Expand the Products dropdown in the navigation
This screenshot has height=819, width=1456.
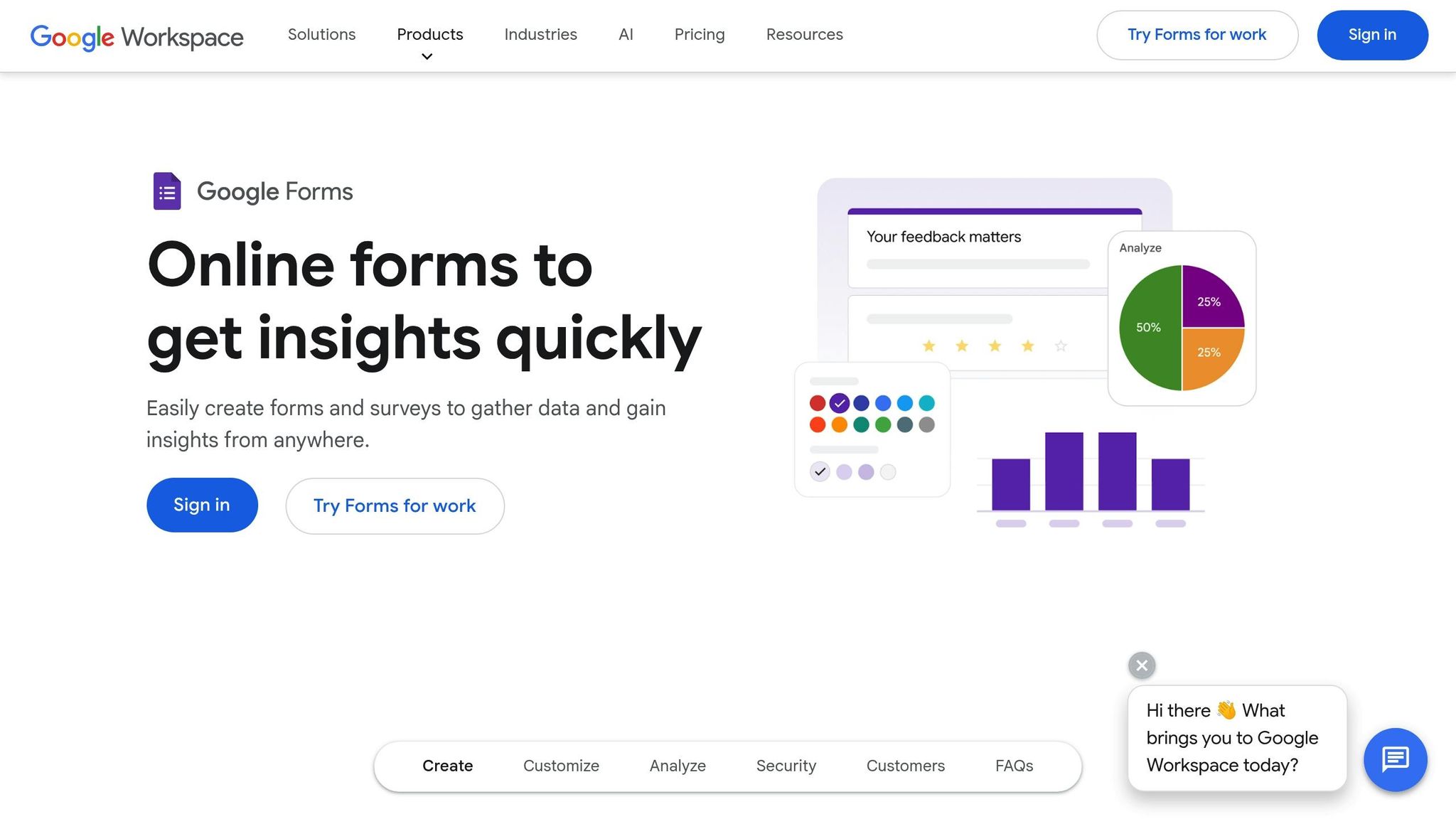point(429,34)
